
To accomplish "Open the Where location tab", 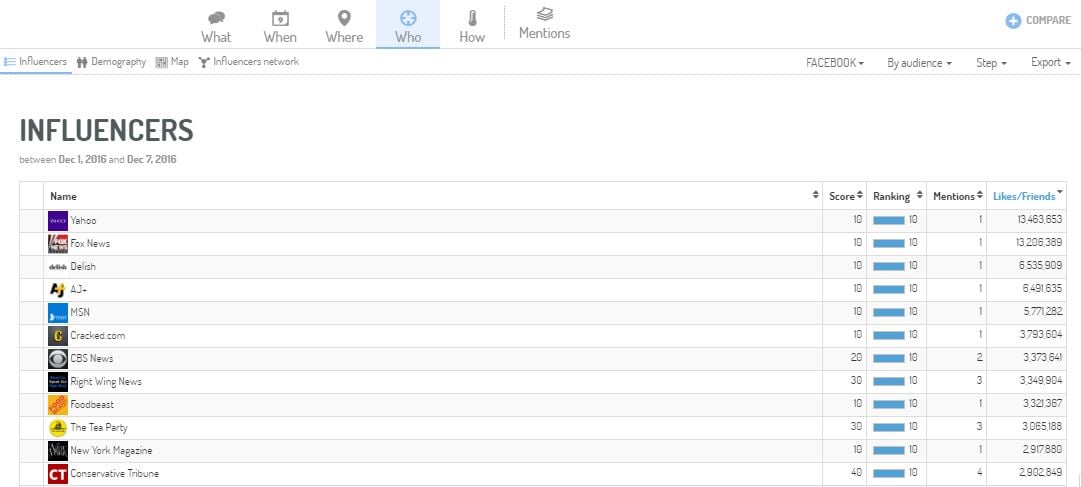I will (x=344, y=25).
